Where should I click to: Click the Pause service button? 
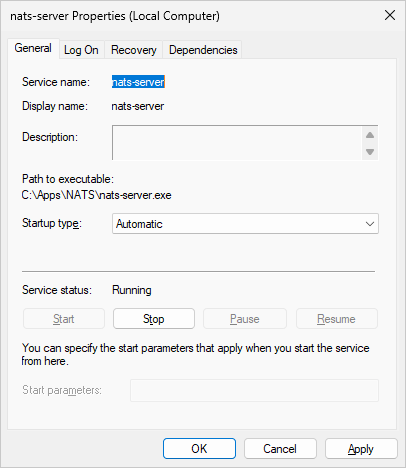pyautogui.click(x=245, y=319)
